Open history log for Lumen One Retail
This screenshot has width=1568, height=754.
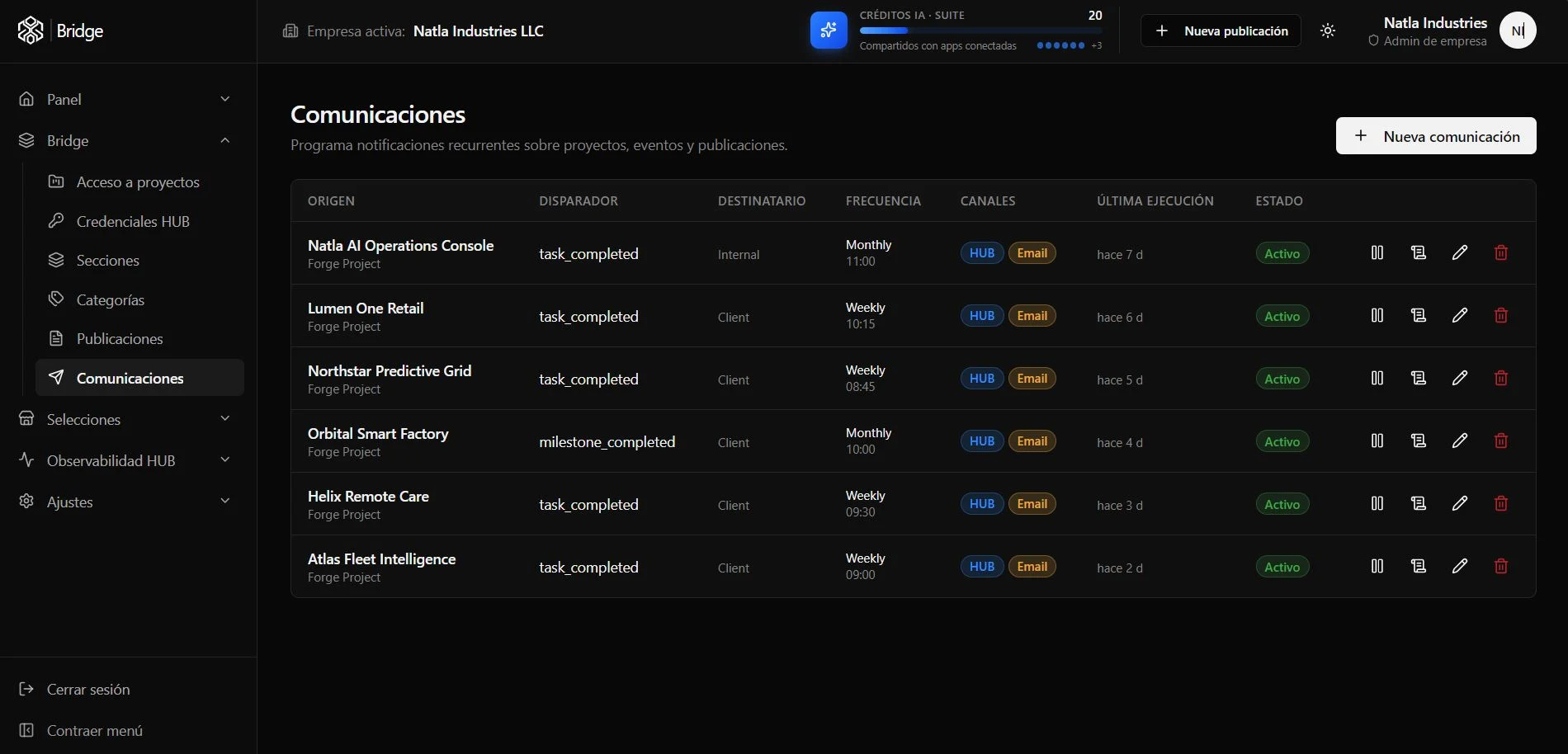1419,315
